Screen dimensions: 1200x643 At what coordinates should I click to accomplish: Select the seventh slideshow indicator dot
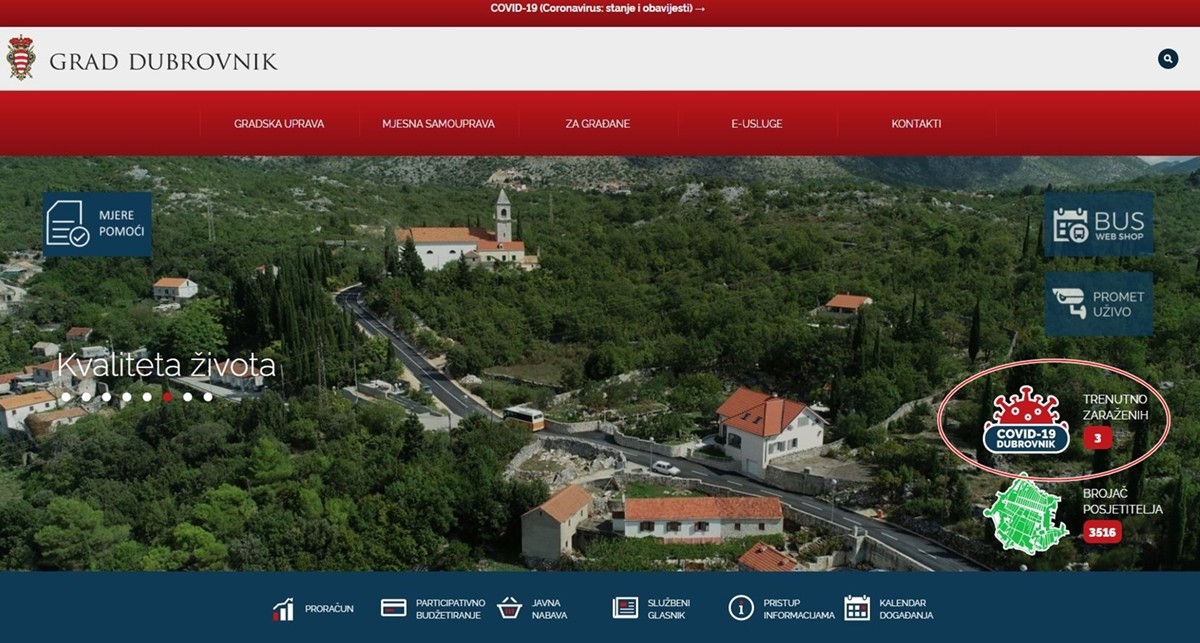coord(187,397)
